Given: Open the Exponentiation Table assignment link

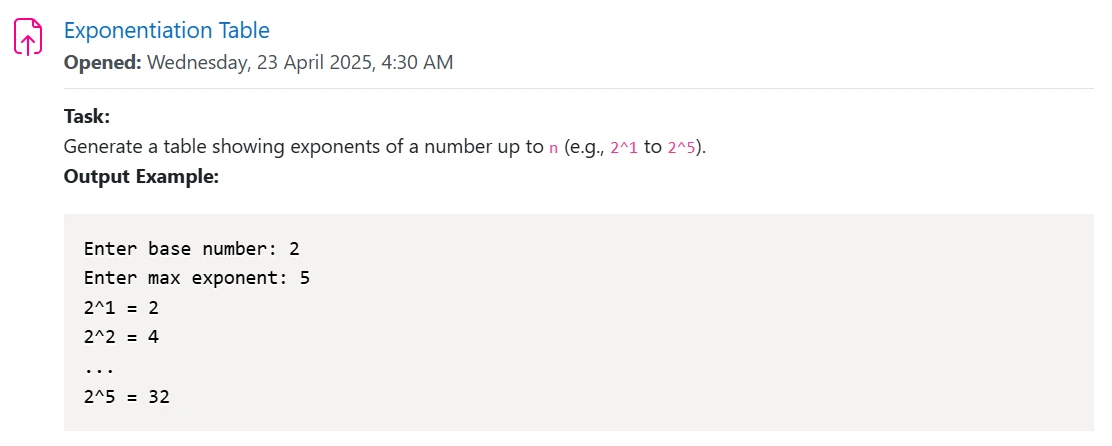Looking at the screenshot, I should [167, 30].
